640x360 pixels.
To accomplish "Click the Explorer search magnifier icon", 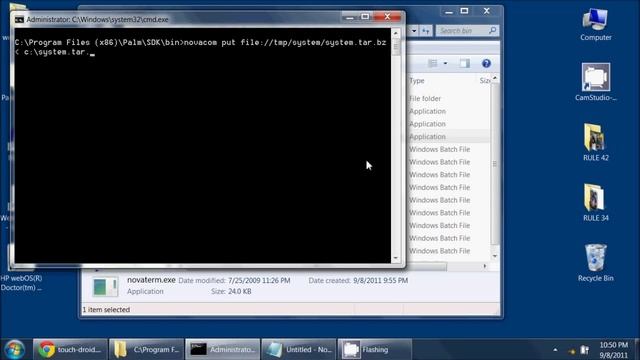I will (x=493, y=30).
